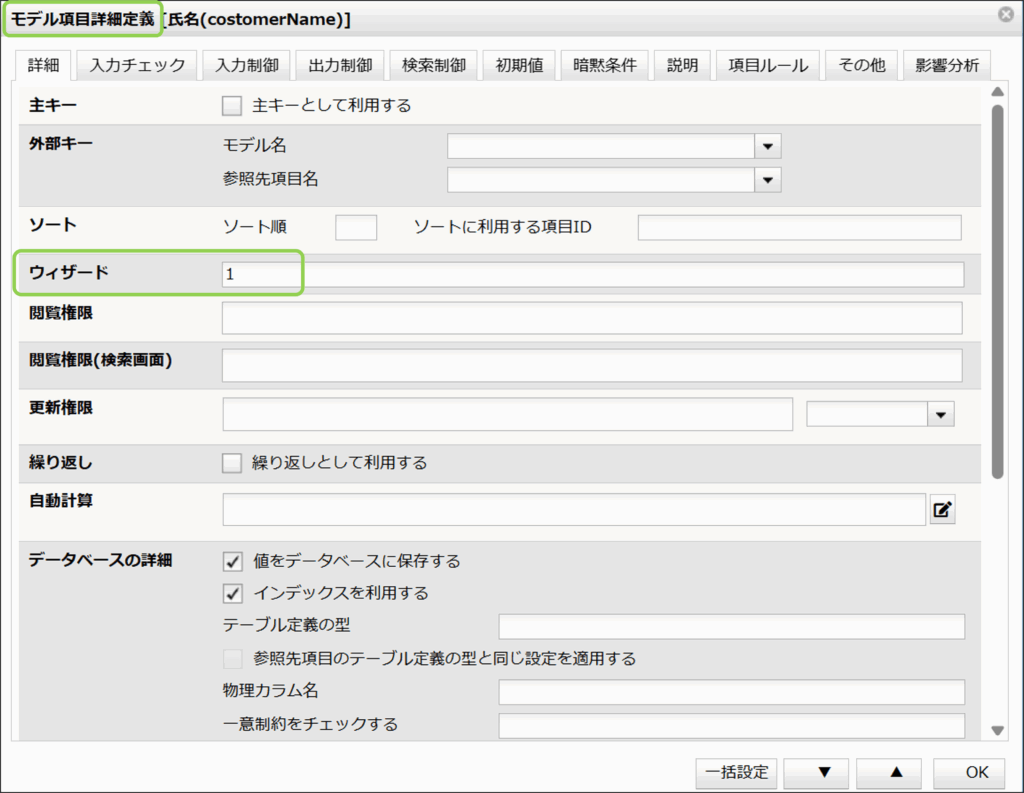Open the モデル名 dropdown
This screenshot has width=1024, height=793.
(767, 146)
